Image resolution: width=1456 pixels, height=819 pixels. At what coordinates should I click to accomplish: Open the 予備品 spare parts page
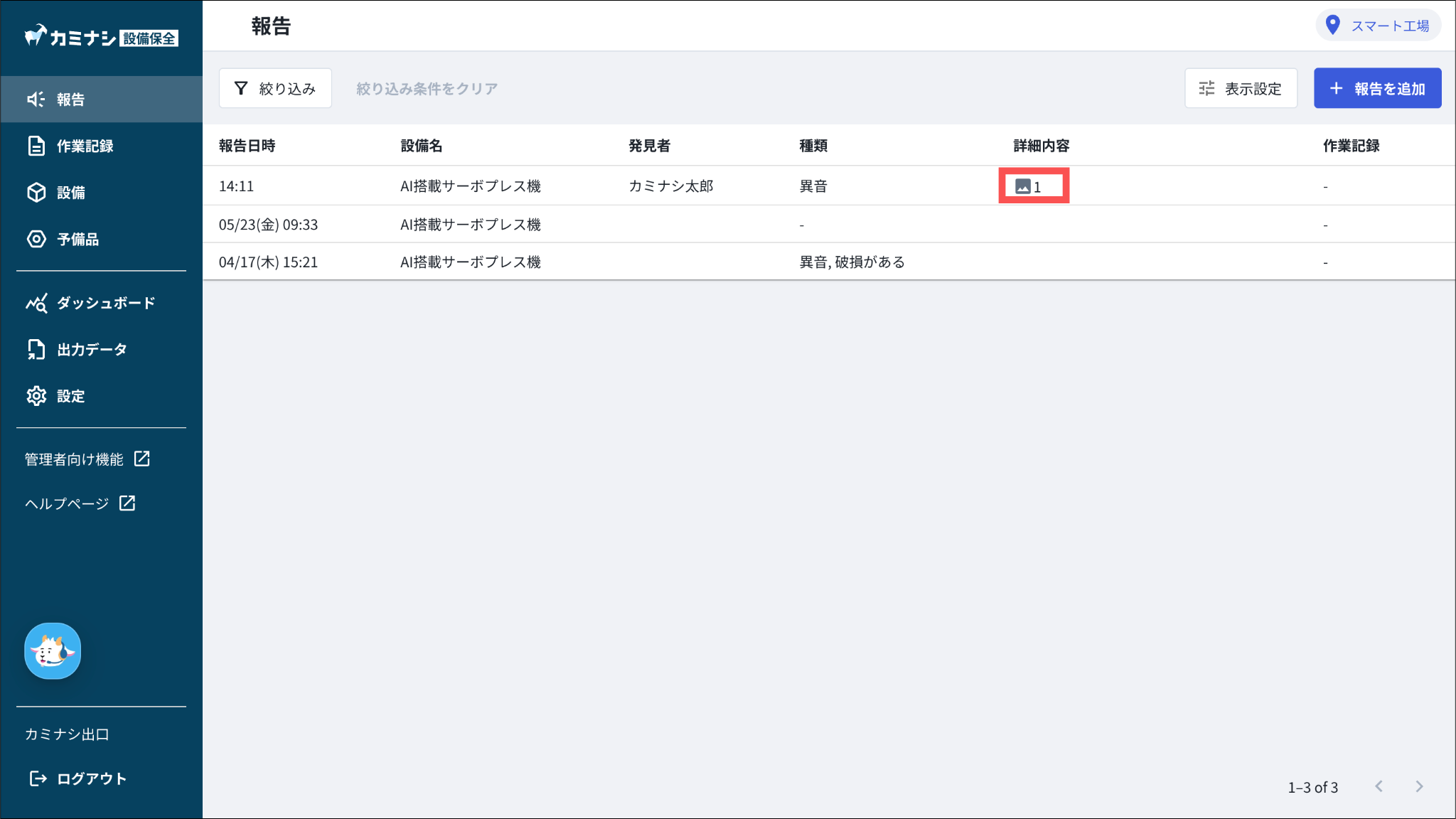click(77, 240)
